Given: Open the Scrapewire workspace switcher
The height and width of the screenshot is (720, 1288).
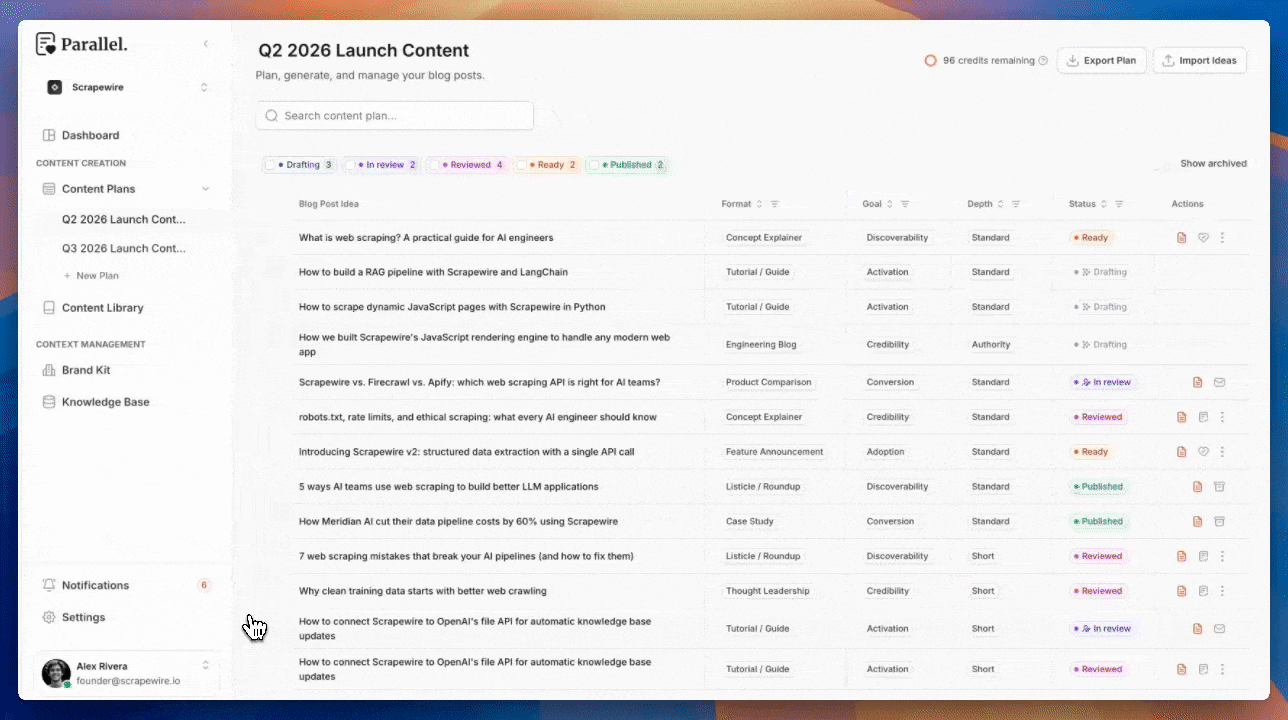Looking at the screenshot, I should pyautogui.click(x=127, y=87).
